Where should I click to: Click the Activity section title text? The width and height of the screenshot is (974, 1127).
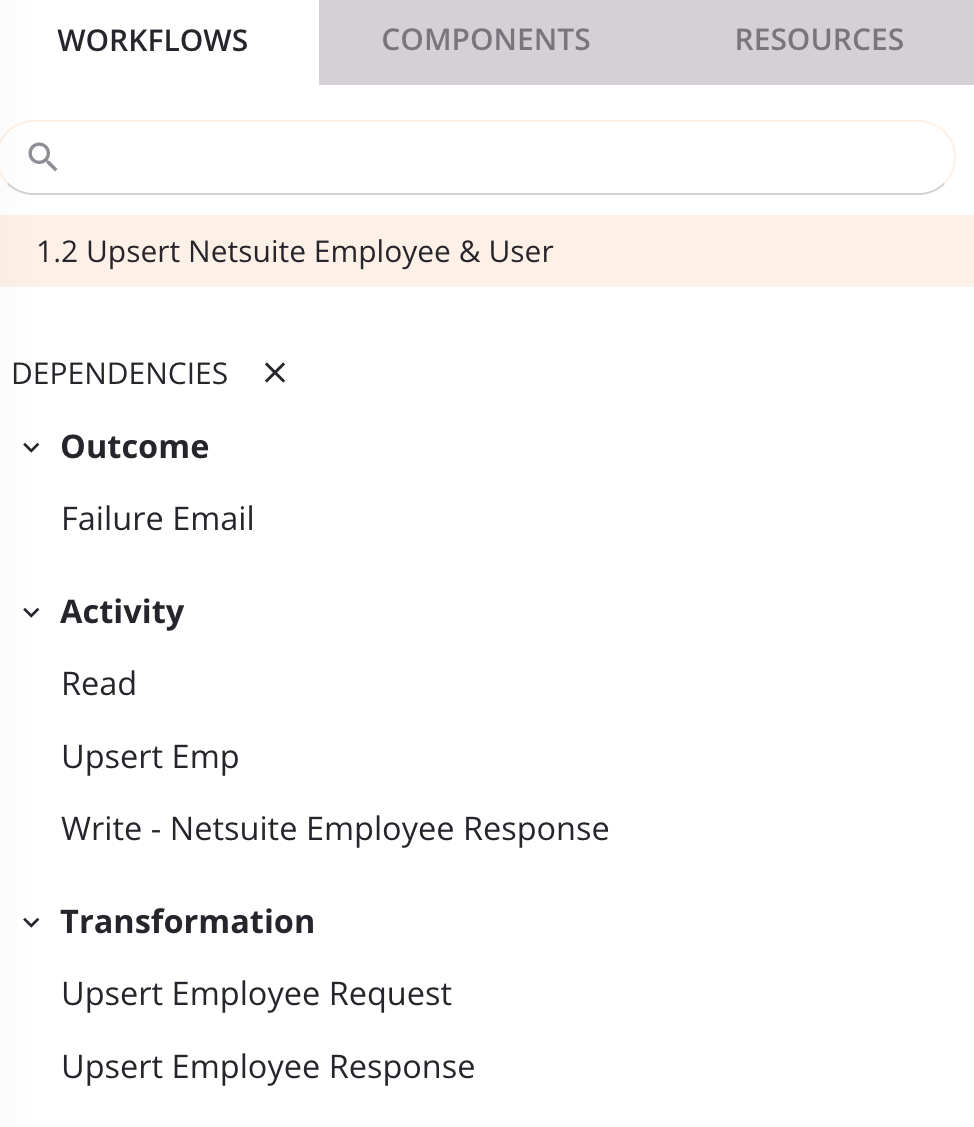(122, 612)
